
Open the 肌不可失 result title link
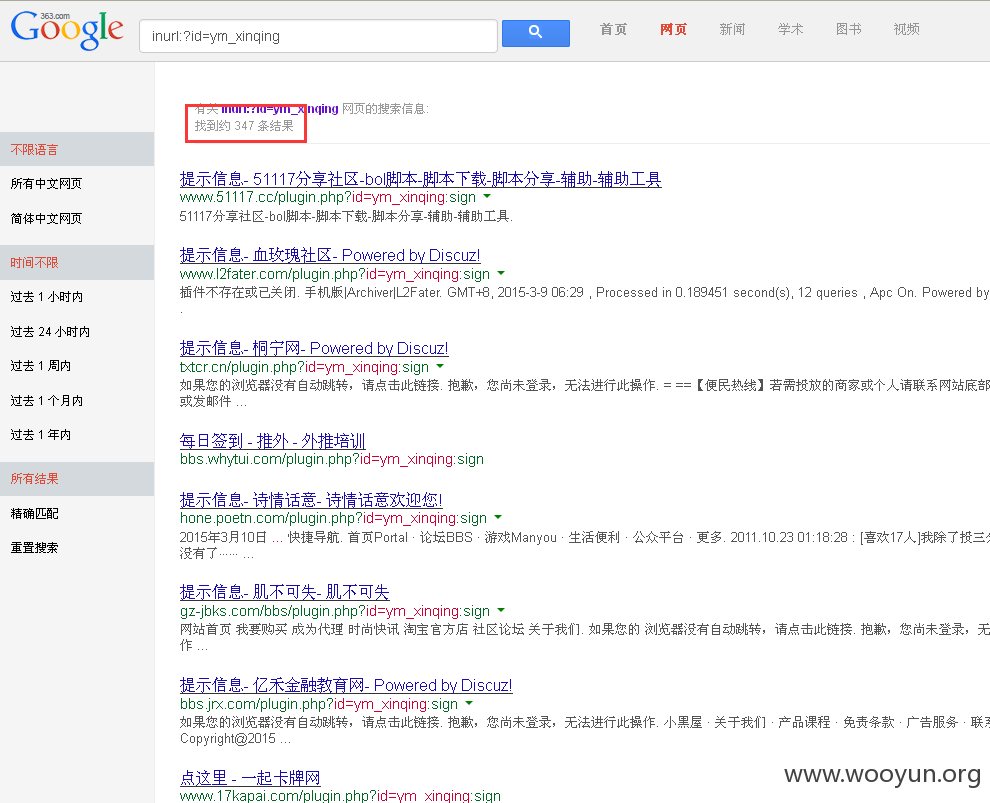pos(284,592)
